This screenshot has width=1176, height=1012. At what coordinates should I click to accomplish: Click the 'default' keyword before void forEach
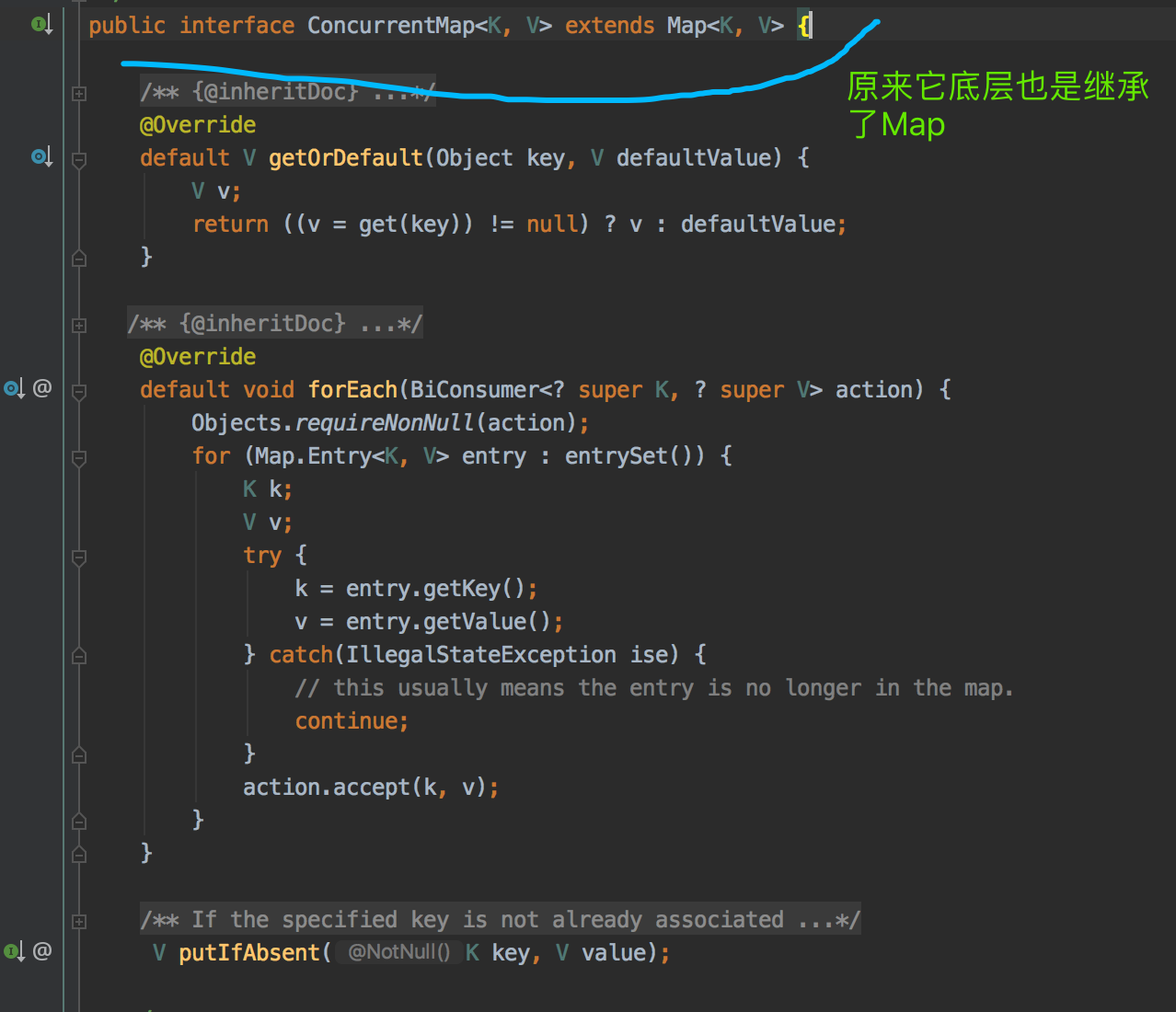tap(185, 390)
